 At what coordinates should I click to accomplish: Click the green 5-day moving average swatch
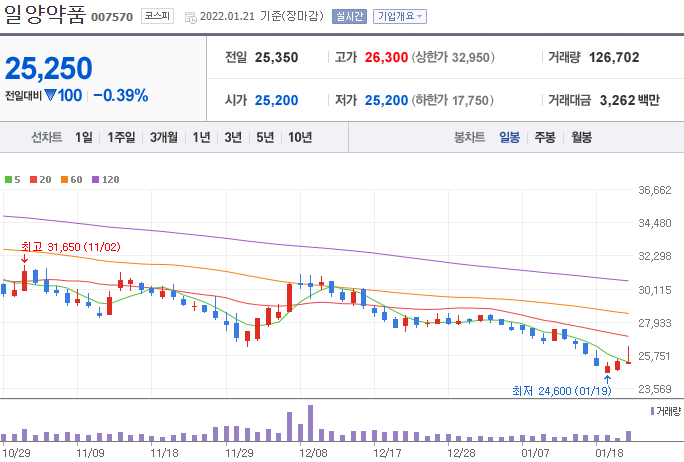pos(8,179)
